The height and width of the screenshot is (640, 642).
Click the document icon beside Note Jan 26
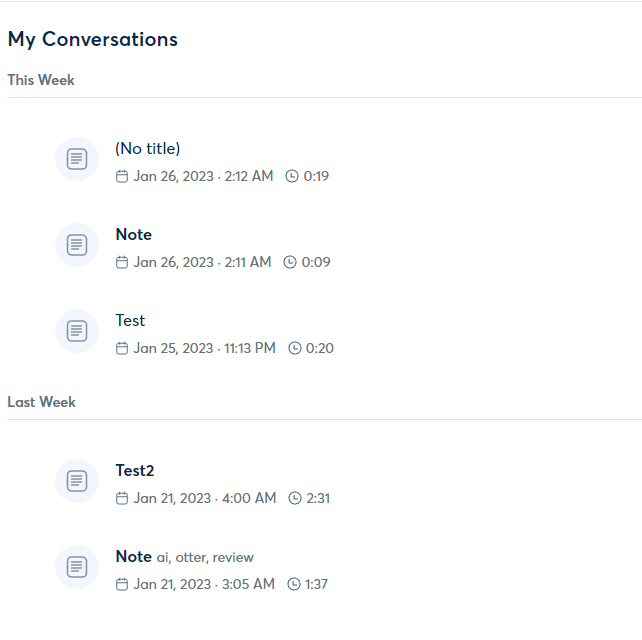[x=77, y=245]
